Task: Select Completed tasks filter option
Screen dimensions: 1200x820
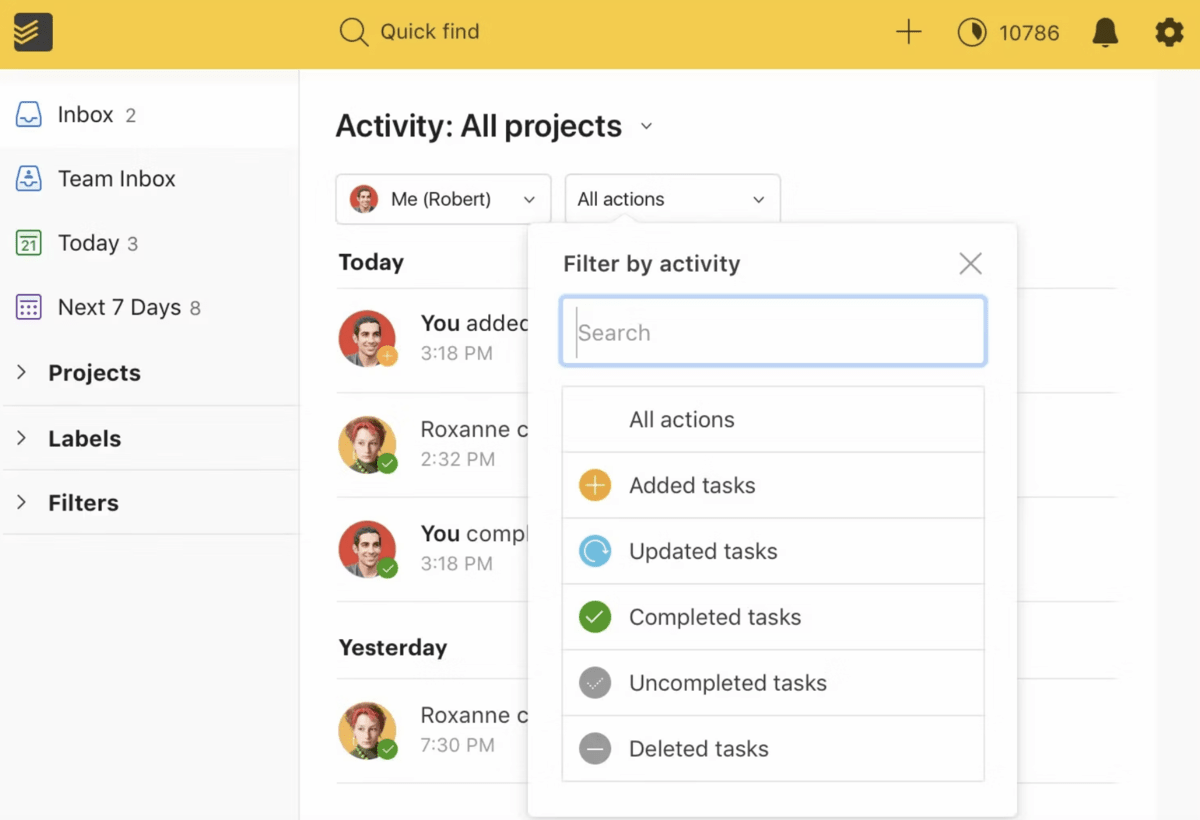Action: pos(773,617)
